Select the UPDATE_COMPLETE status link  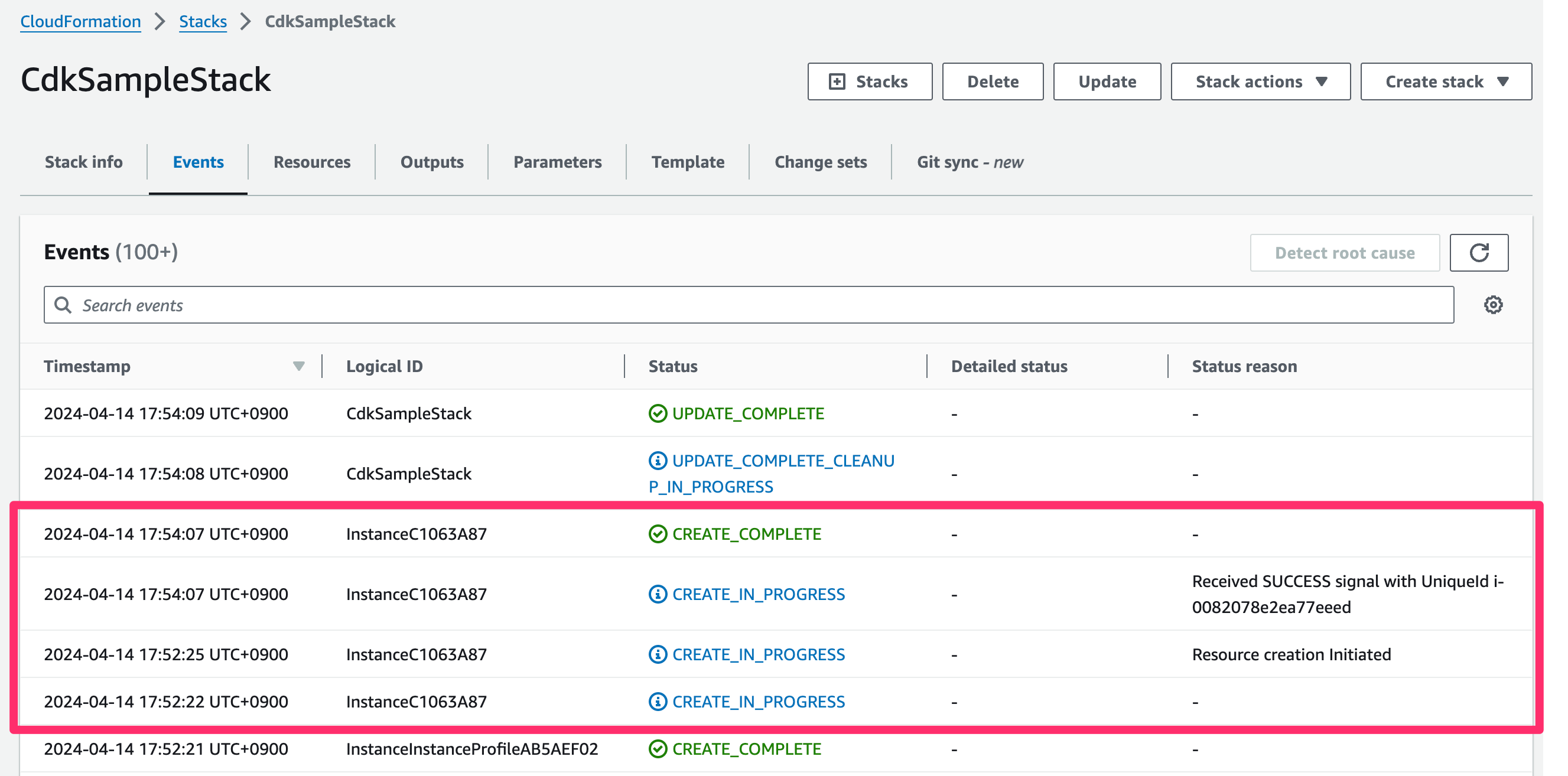point(749,413)
